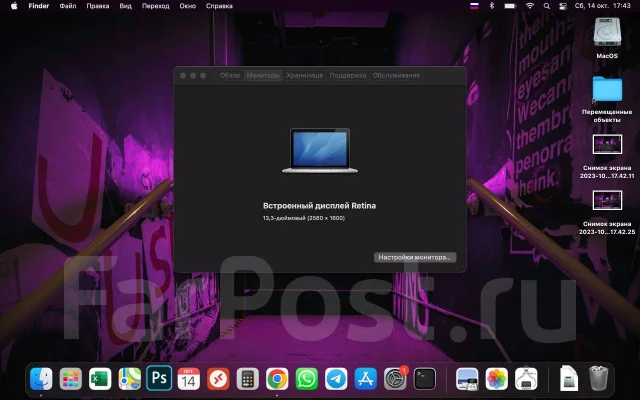Screen dimensions: 640x400
Task: Open the Справка menu
Action: [x=219, y=6]
